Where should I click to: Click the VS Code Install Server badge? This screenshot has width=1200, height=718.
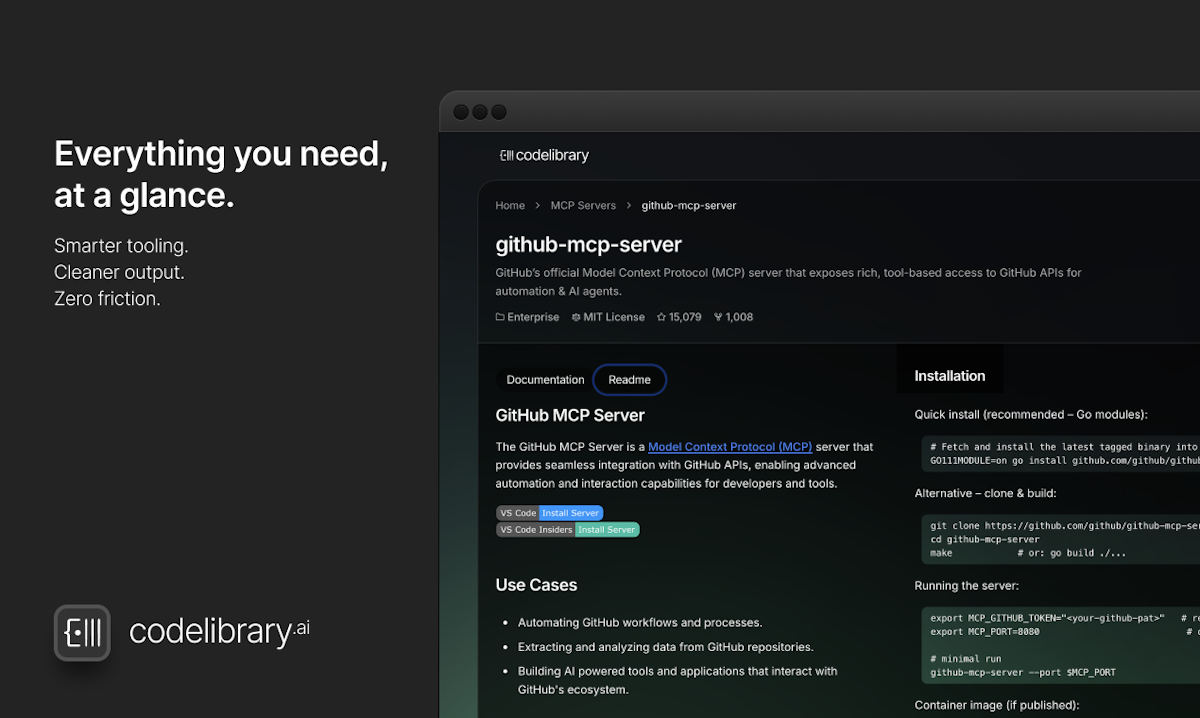tap(550, 513)
